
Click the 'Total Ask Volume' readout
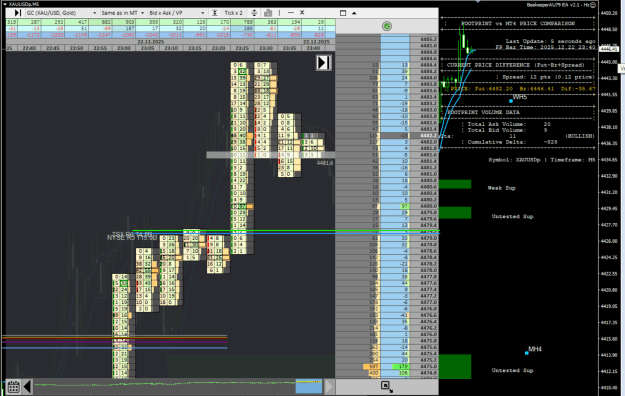click(x=509, y=124)
